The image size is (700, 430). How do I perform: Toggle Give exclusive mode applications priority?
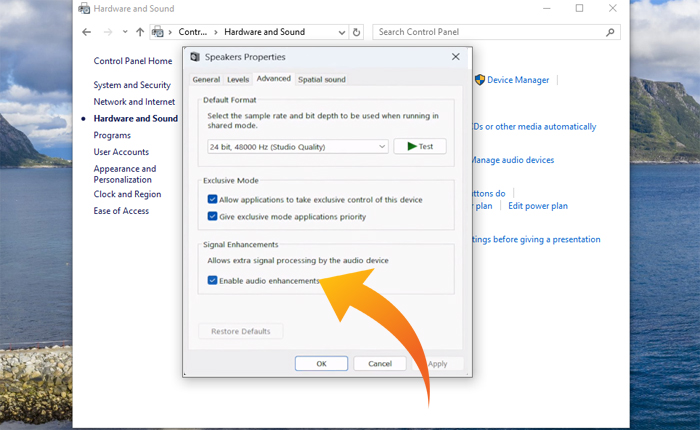coord(212,216)
